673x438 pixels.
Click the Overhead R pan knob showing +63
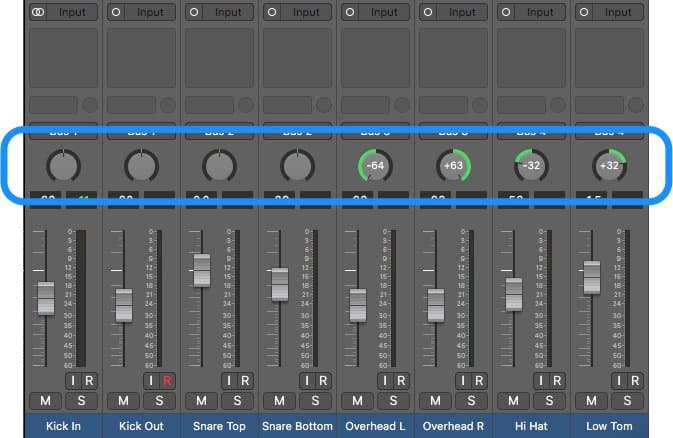coord(454,166)
